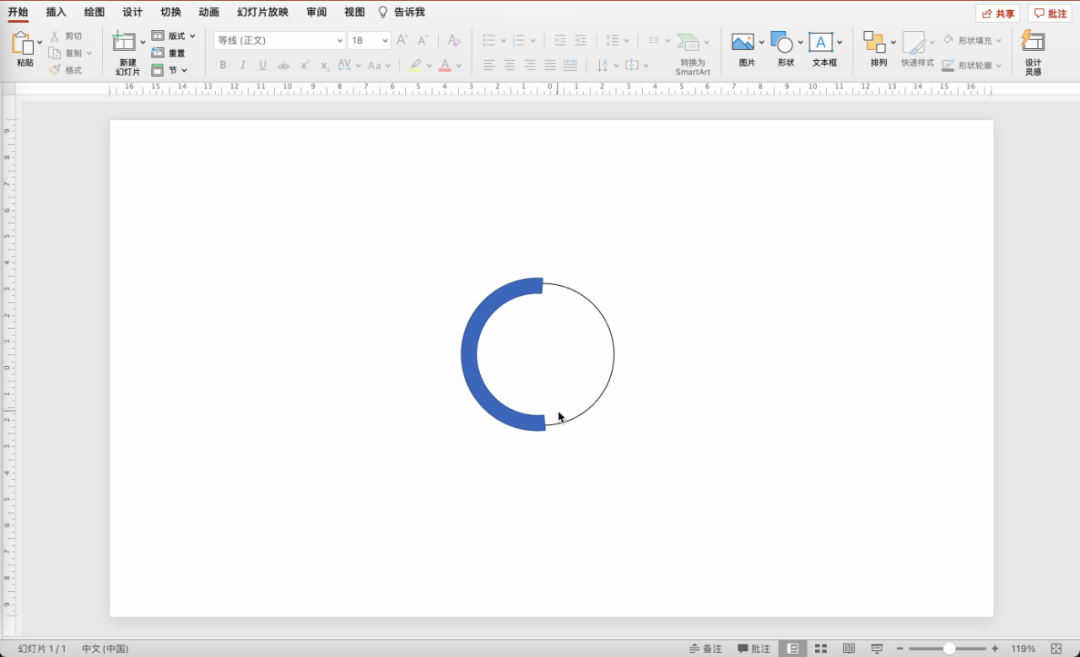Insert a picture with the 图片 icon
This screenshot has width=1080, height=657.
pyautogui.click(x=743, y=42)
